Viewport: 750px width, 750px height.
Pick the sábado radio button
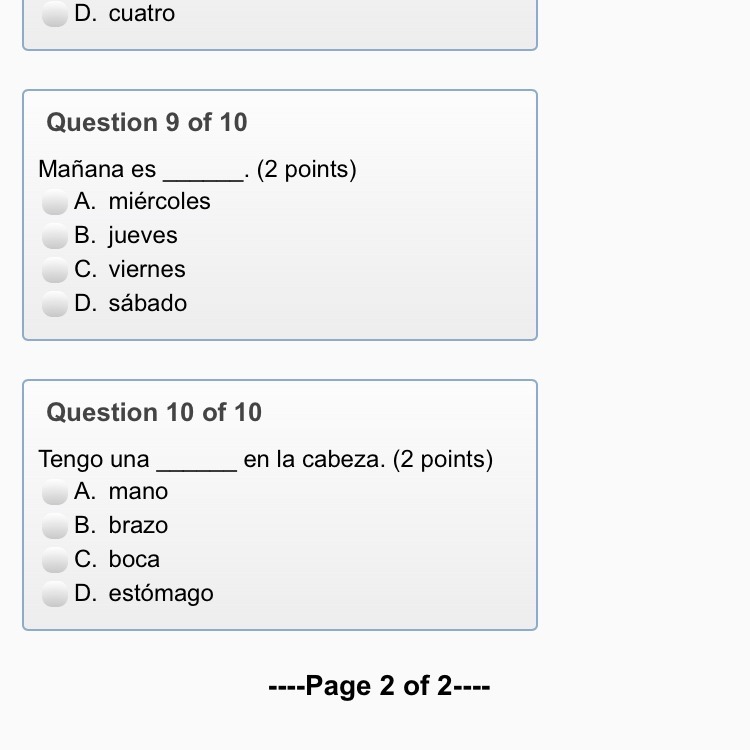[55, 304]
